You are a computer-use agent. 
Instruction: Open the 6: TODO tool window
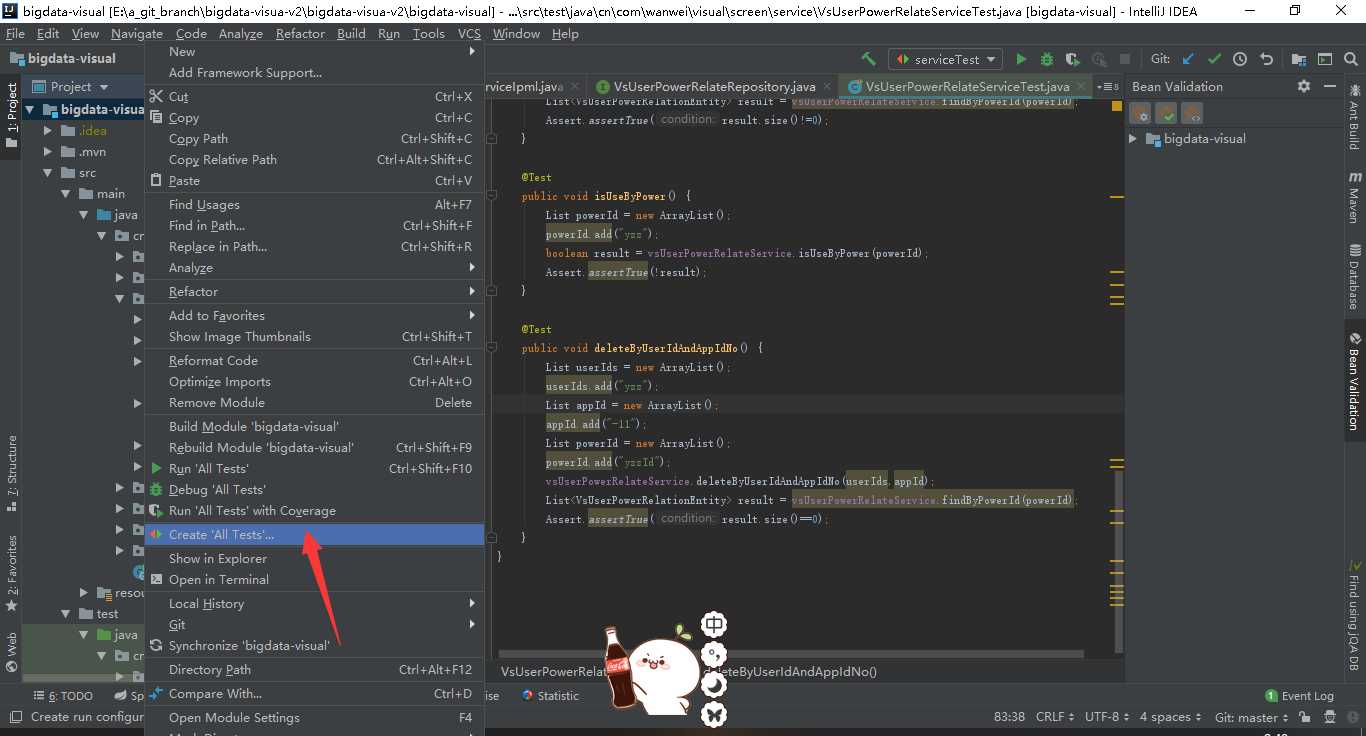pos(63,696)
